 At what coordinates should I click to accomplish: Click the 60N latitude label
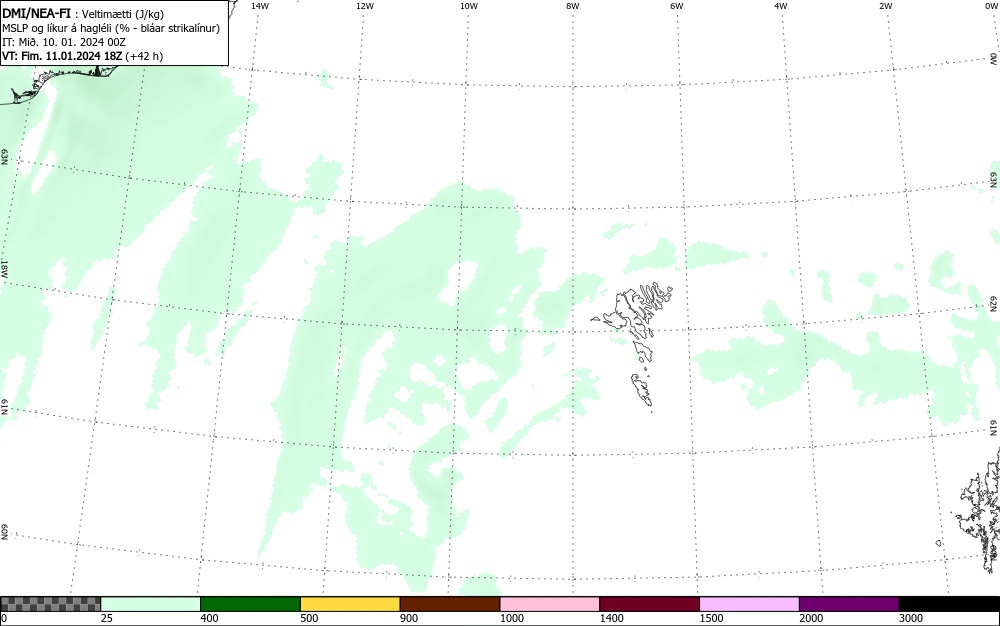tap(4, 532)
